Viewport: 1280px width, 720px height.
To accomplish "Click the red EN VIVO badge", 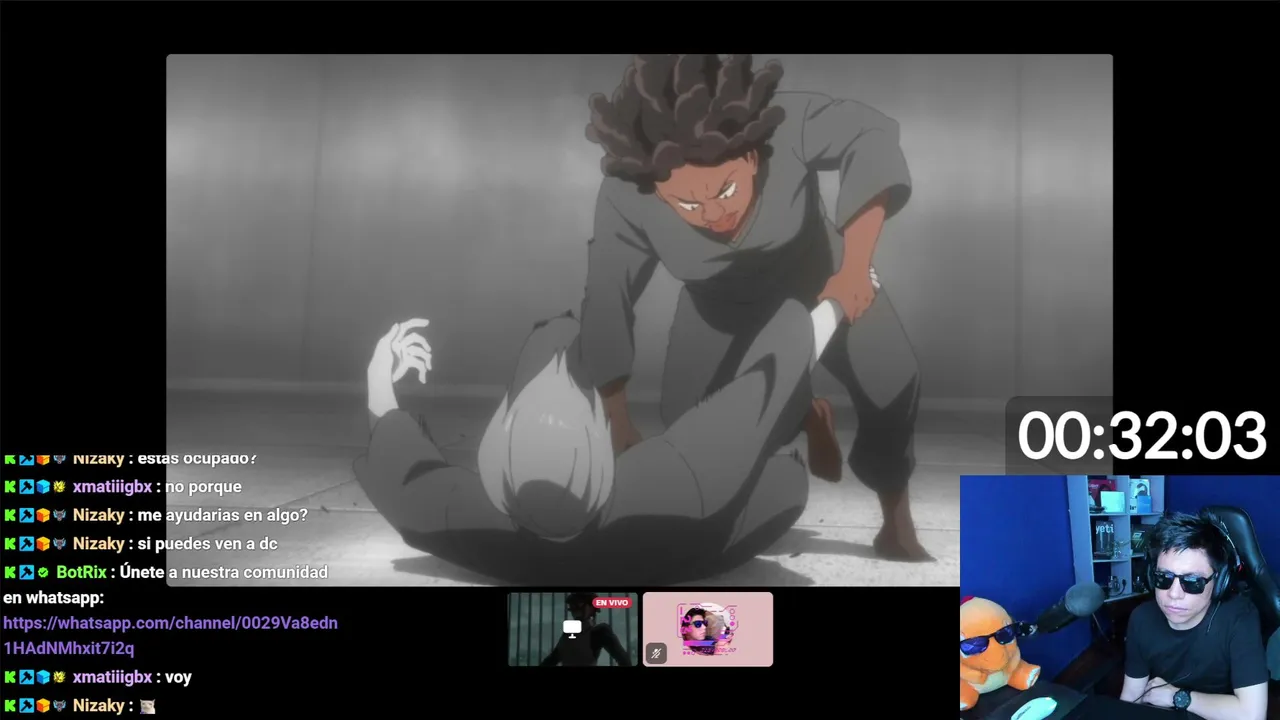I will [611, 602].
